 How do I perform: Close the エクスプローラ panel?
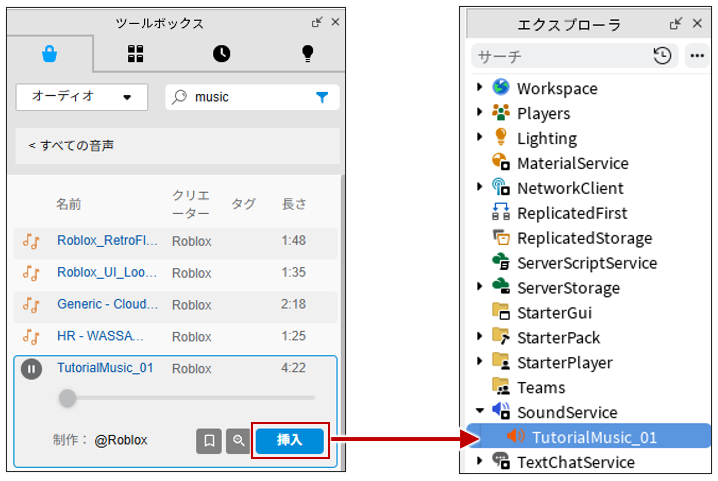tap(697, 23)
